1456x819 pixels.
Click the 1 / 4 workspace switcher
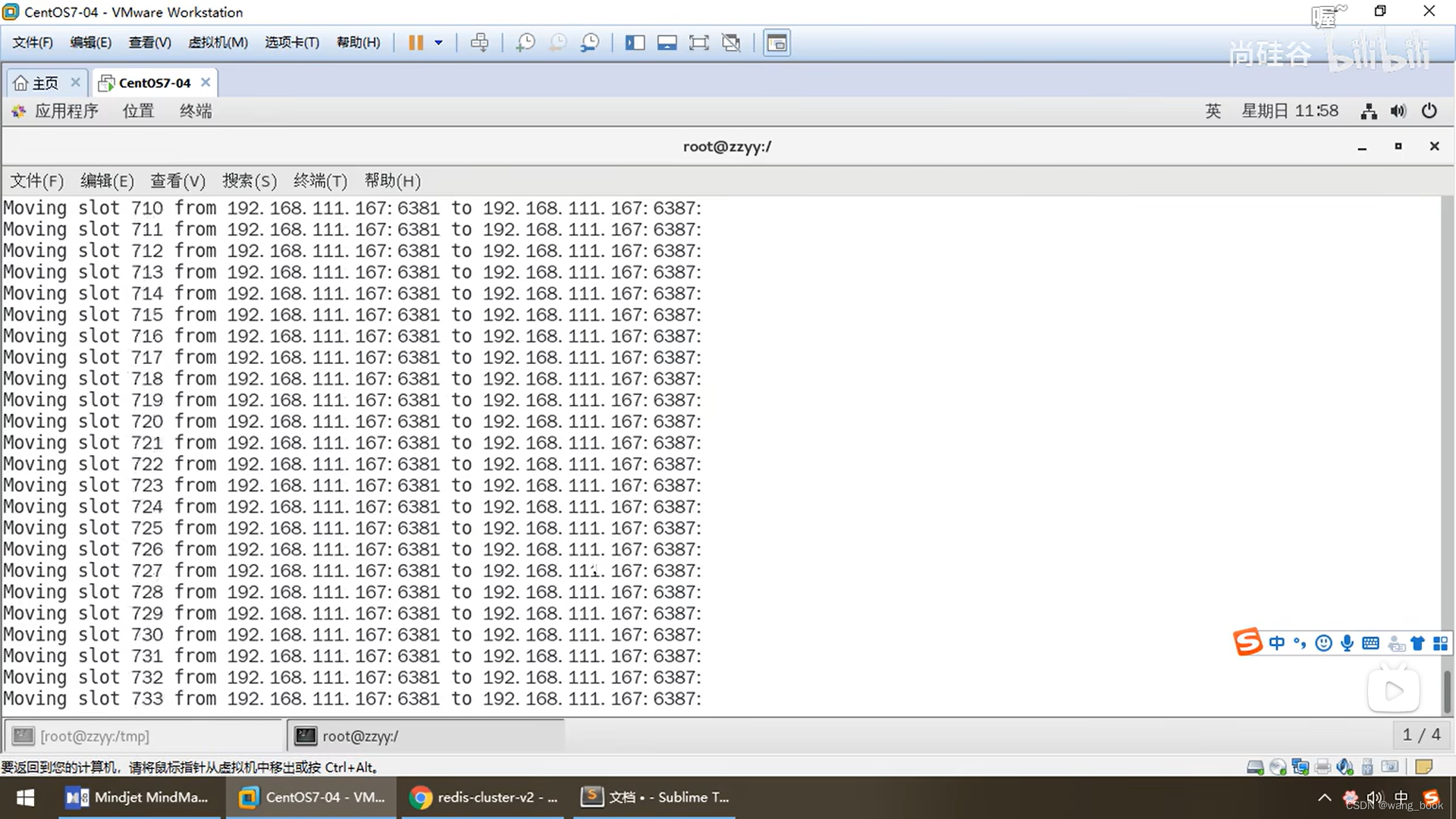tap(1420, 735)
